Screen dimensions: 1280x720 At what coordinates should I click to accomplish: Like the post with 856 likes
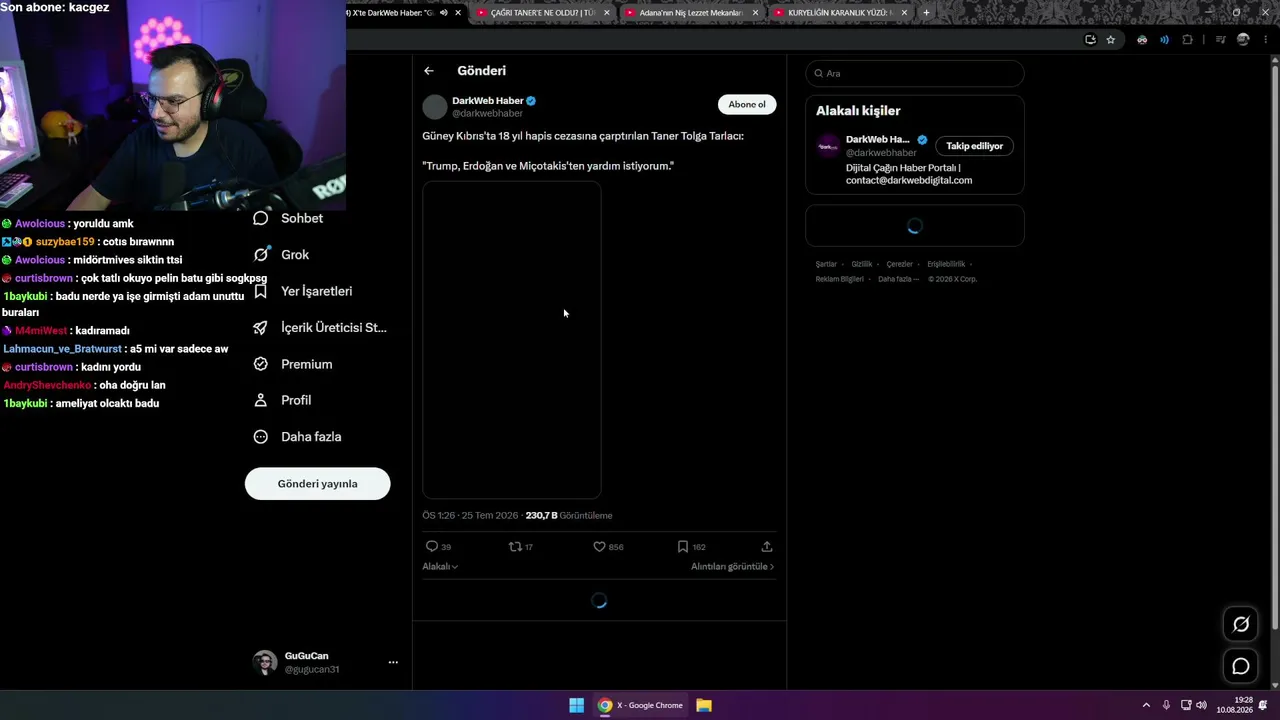tap(599, 546)
